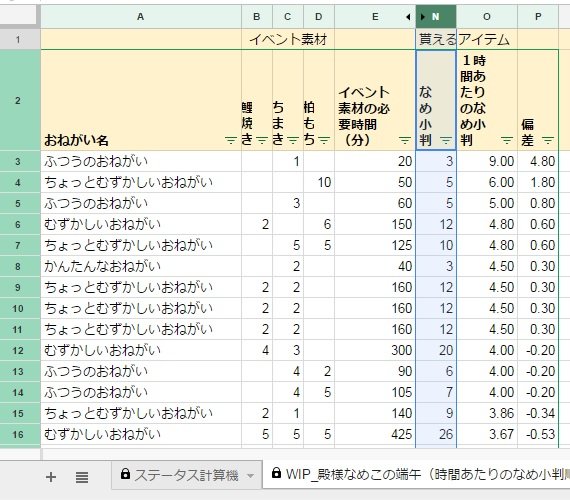
Task: Open filter for 鯉焼き column
Action: [262, 140]
